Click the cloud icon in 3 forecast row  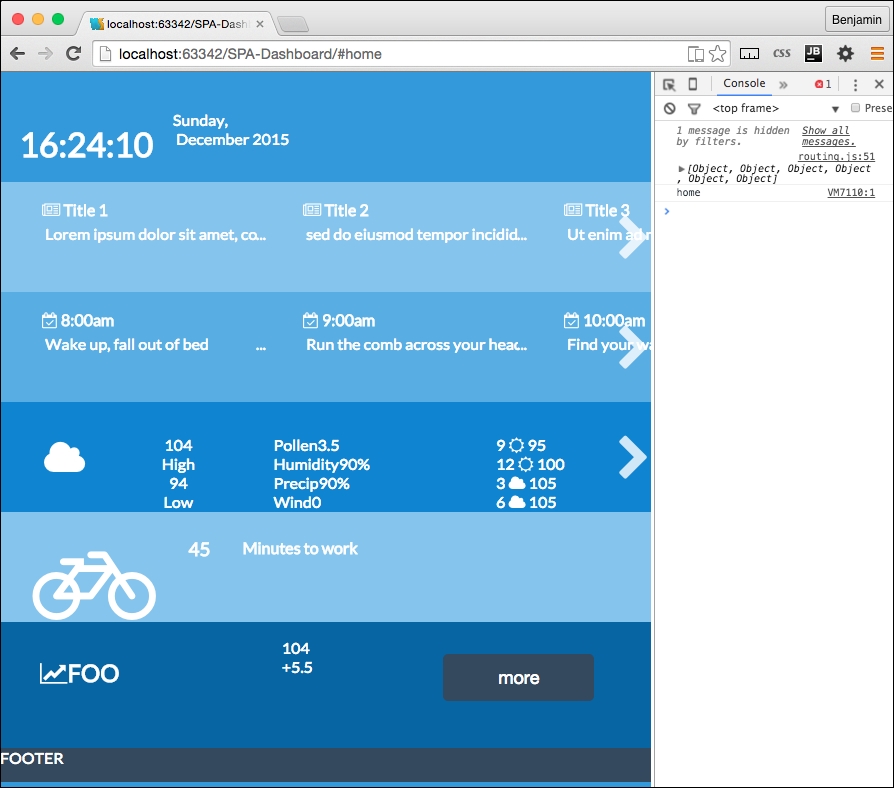pos(517,484)
